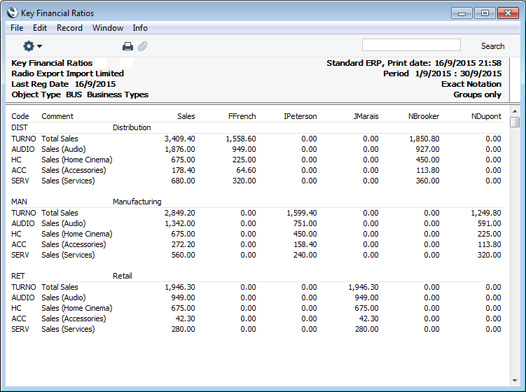
Task: Select the JMarais column header
Action: click(366, 116)
